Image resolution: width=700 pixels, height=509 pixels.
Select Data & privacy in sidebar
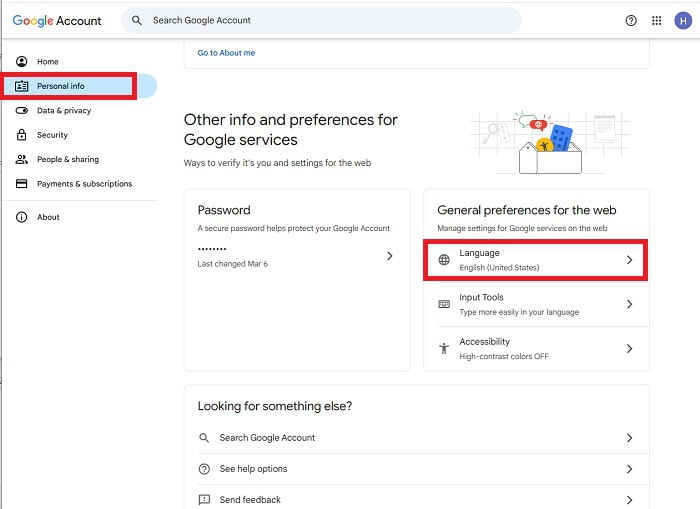coord(64,110)
